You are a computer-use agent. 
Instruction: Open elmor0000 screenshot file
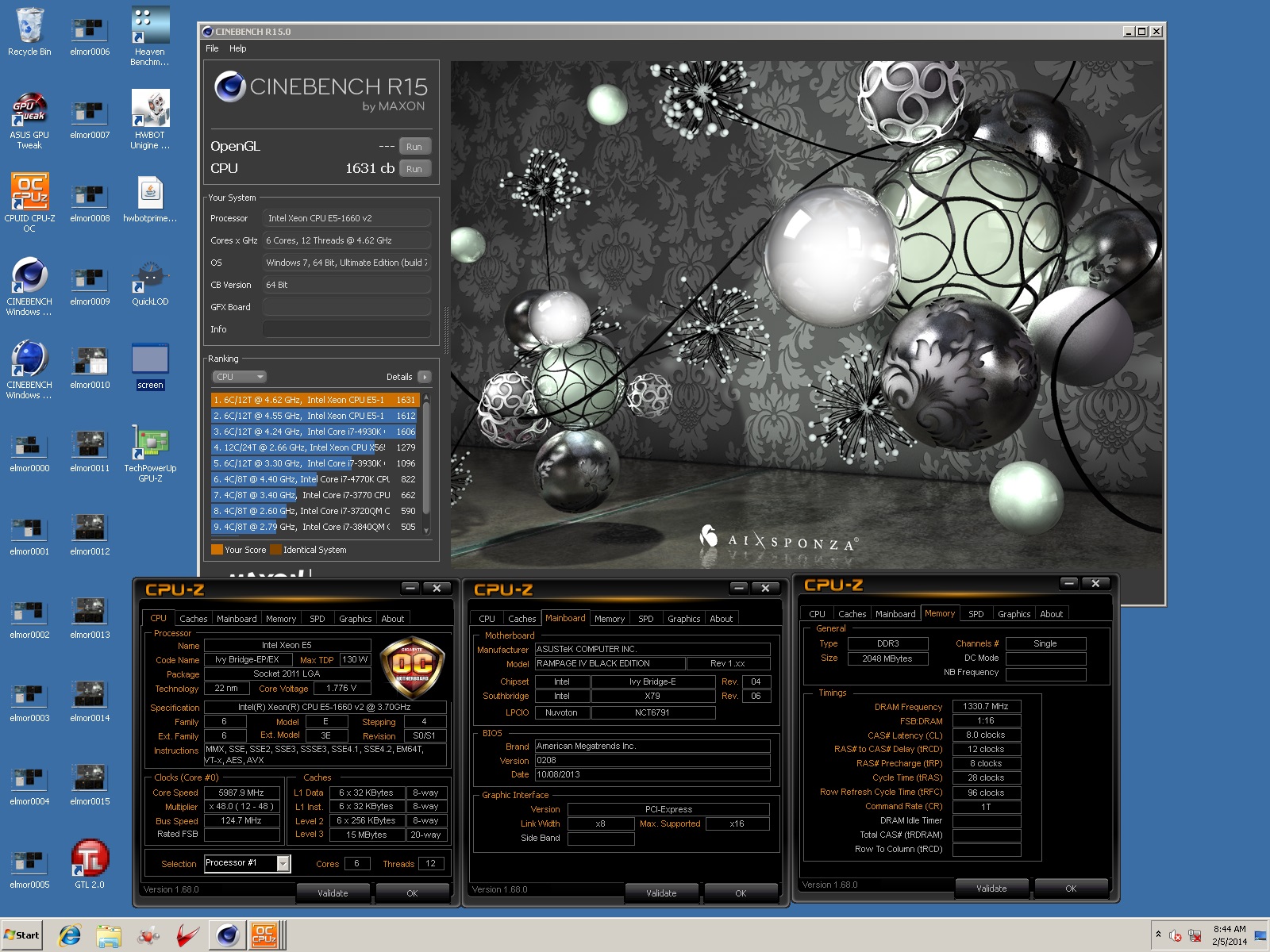pyautogui.click(x=29, y=452)
